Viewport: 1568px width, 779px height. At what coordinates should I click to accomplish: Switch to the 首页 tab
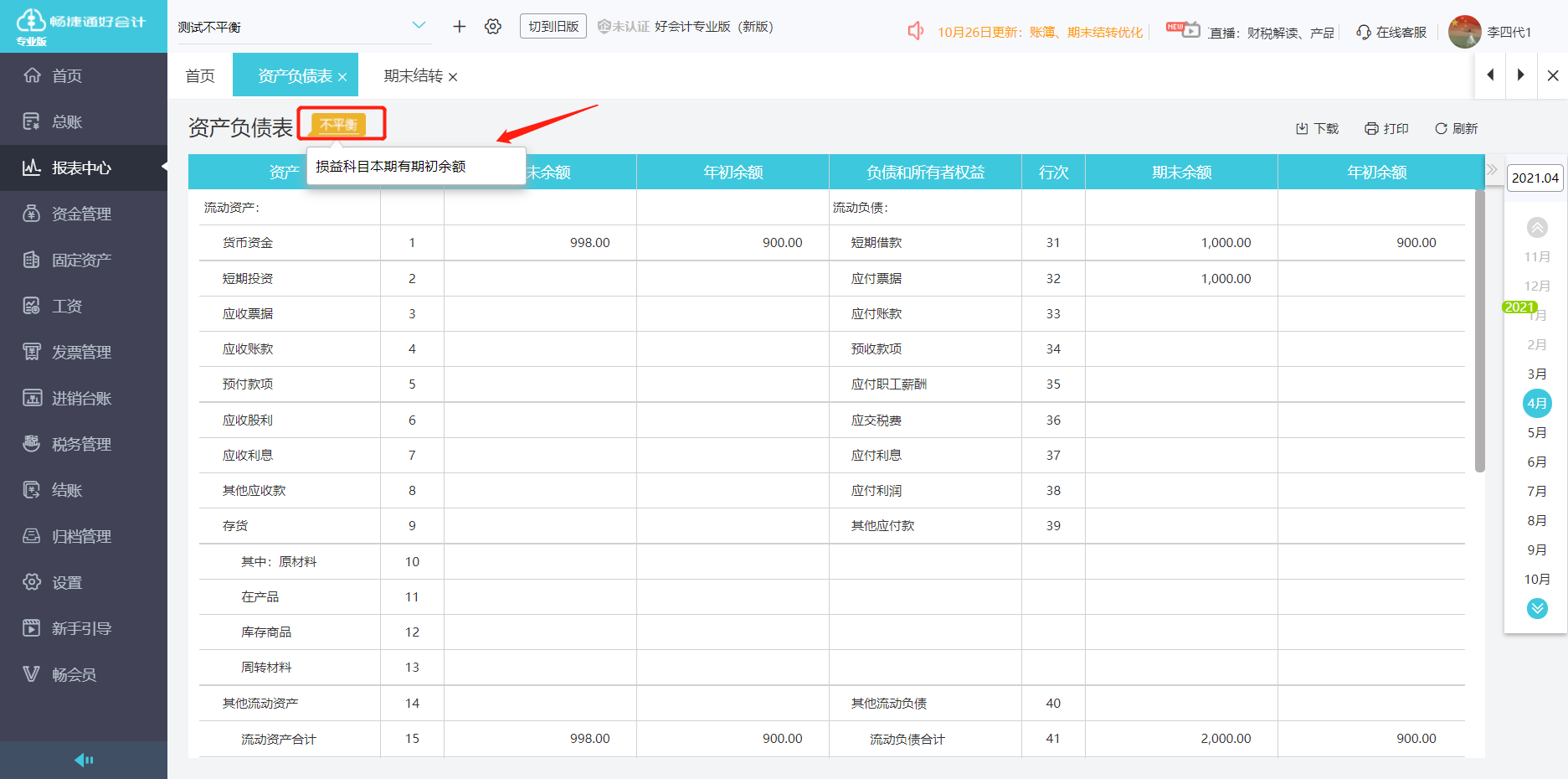tap(200, 76)
